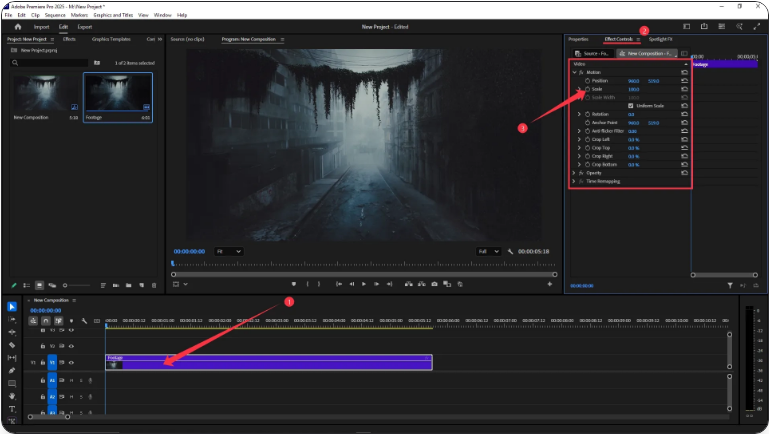769x434 pixels.
Task: Select the Selection tool in the timeline toolbar
Action: [12, 306]
